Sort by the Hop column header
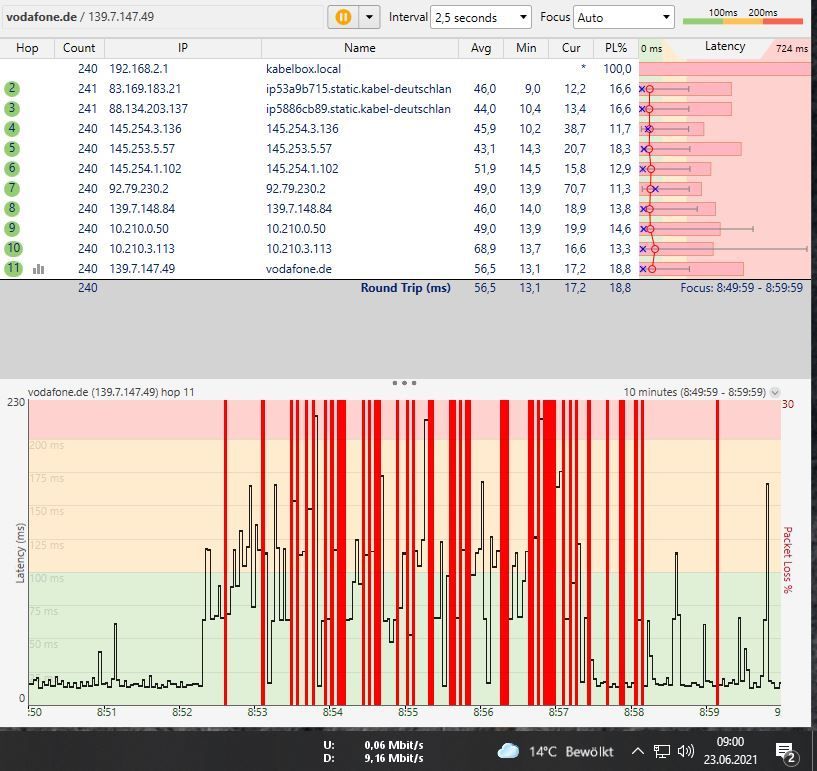The width and height of the screenshot is (817, 771). click(27, 48)
